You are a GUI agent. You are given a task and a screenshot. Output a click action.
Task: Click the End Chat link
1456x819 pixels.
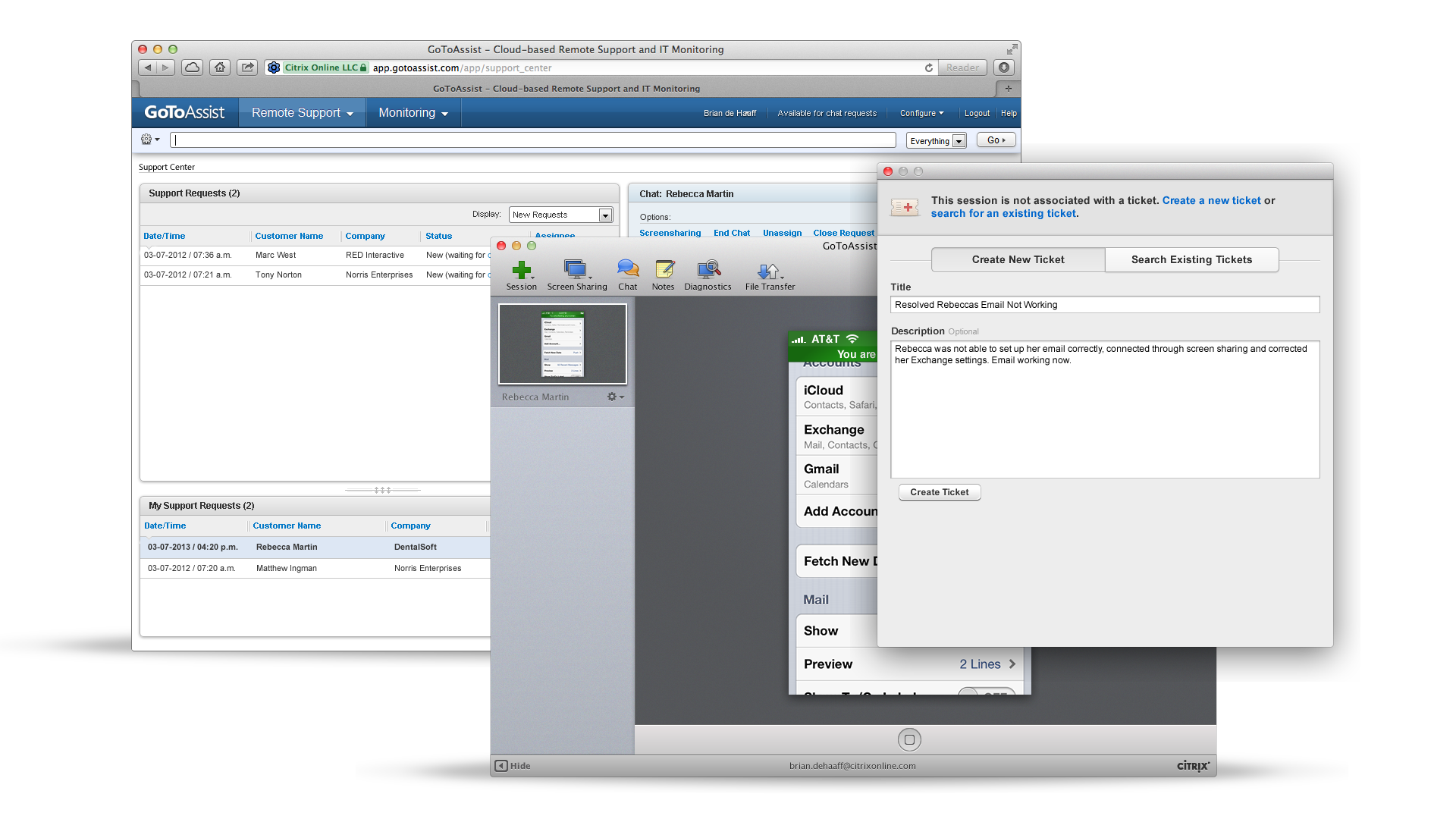pos(731,233)
